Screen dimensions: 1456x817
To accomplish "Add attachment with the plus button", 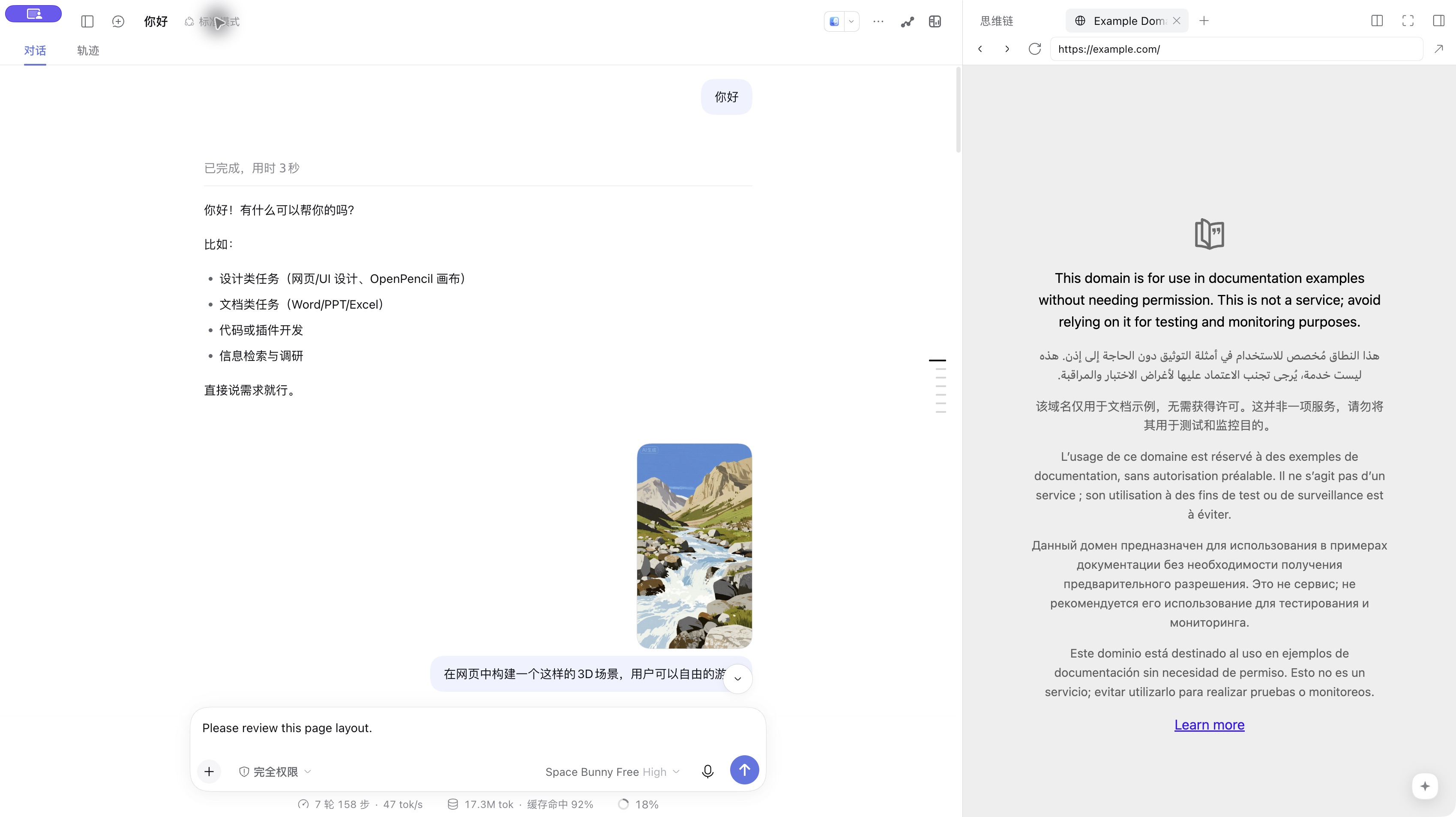I will [209, 772].
